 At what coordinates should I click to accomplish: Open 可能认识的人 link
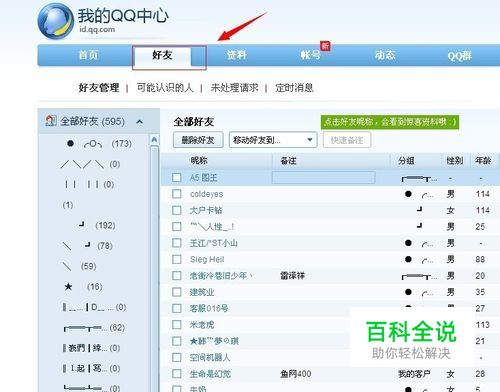(x=165, y=88)
